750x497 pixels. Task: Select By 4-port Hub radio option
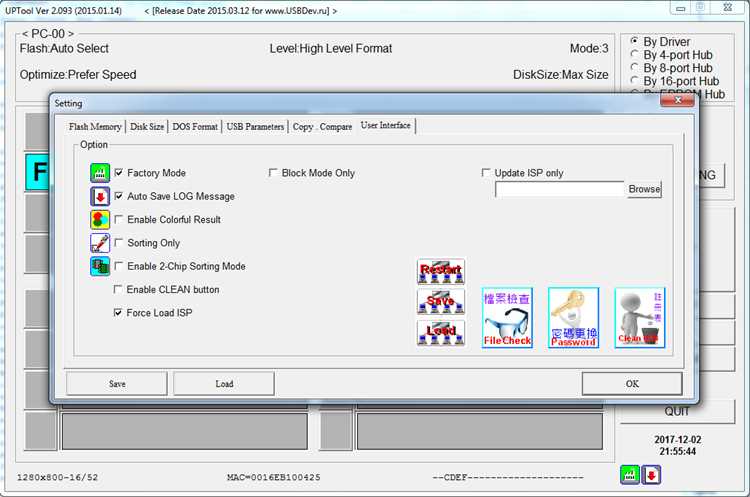point(635,54)
